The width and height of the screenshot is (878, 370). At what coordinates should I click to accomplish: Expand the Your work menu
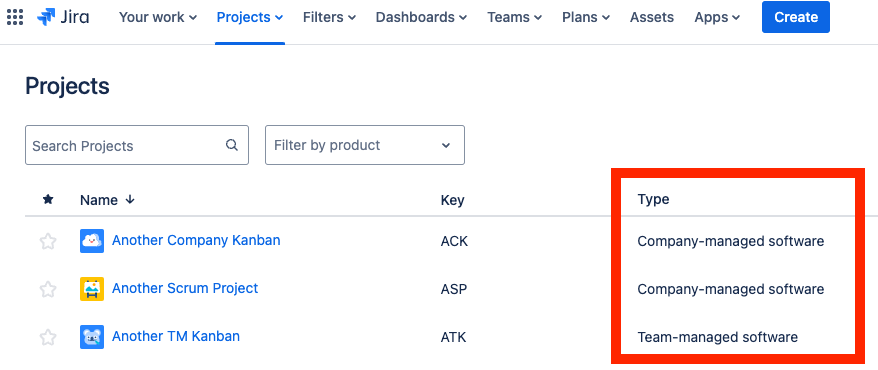pyautogui.click(x=158, y=17)
